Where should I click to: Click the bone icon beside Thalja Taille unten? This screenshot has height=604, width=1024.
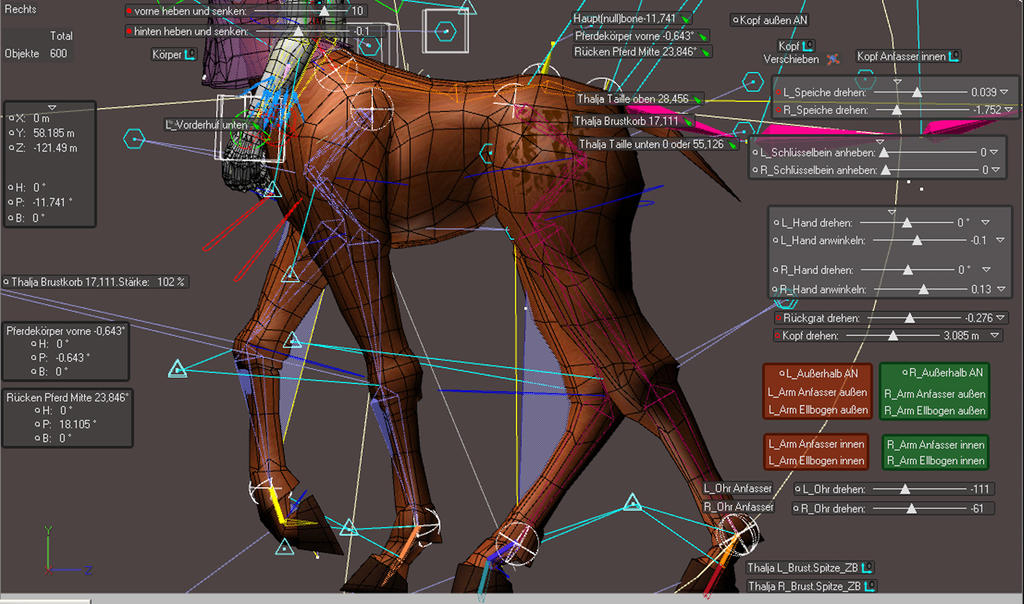click(x=733, y=144)
